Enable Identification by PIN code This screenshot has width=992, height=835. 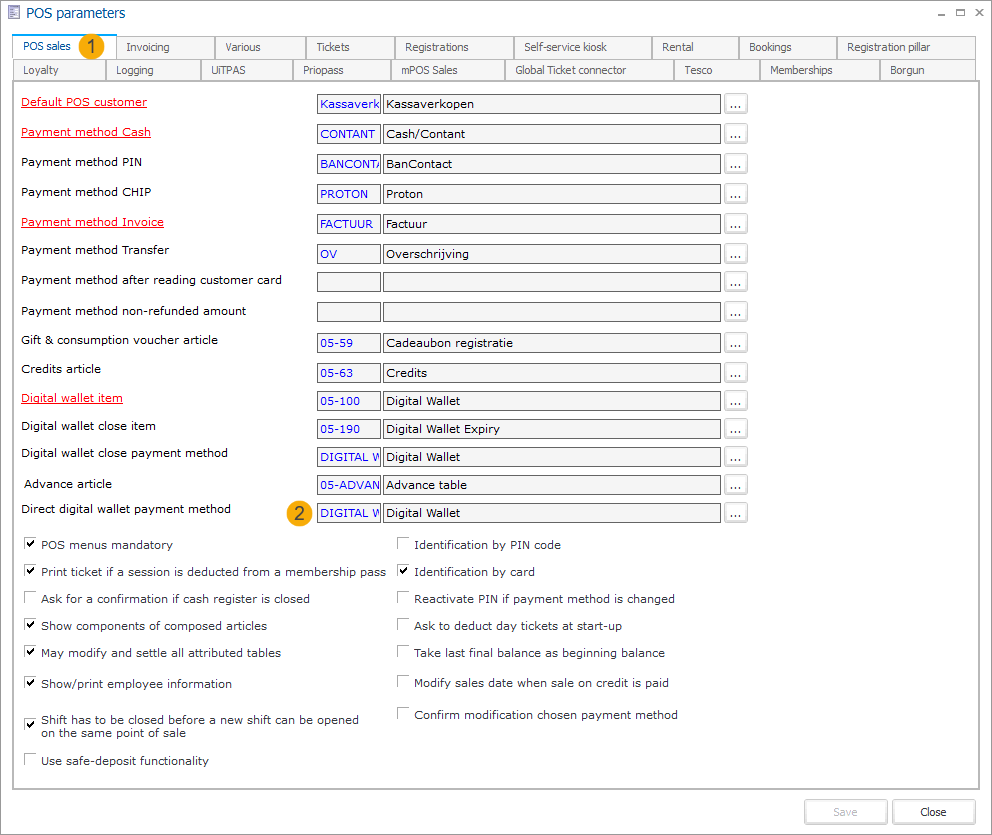tap(404, 545)
